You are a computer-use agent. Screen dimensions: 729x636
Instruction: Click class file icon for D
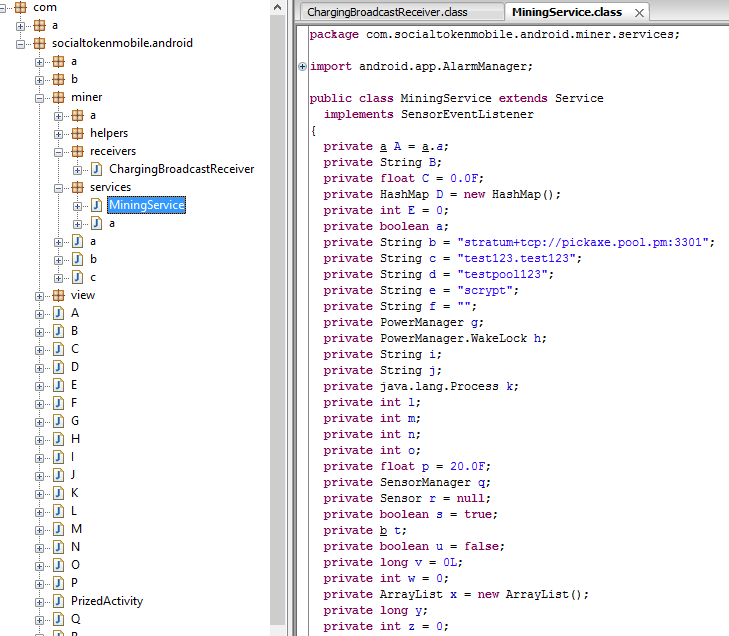(59, 367)
